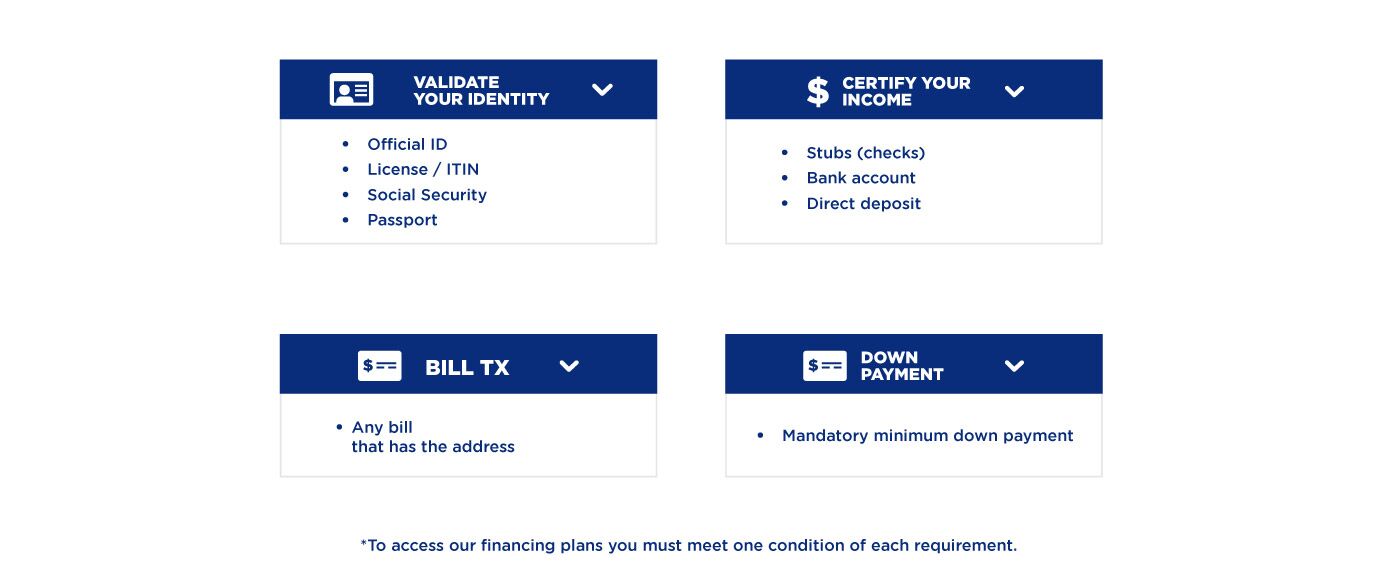Select the Down Payment header title

[x=902, y=366]
